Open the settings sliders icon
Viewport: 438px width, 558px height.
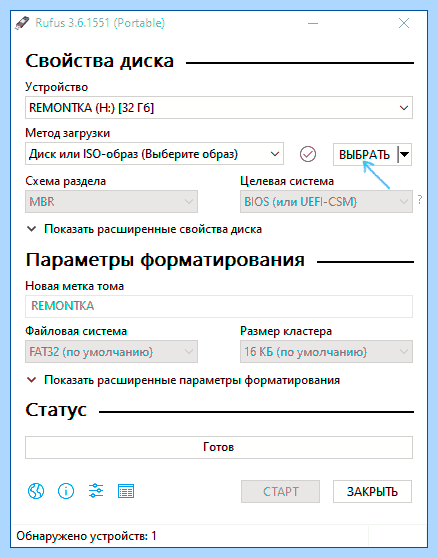coord(96,491)
